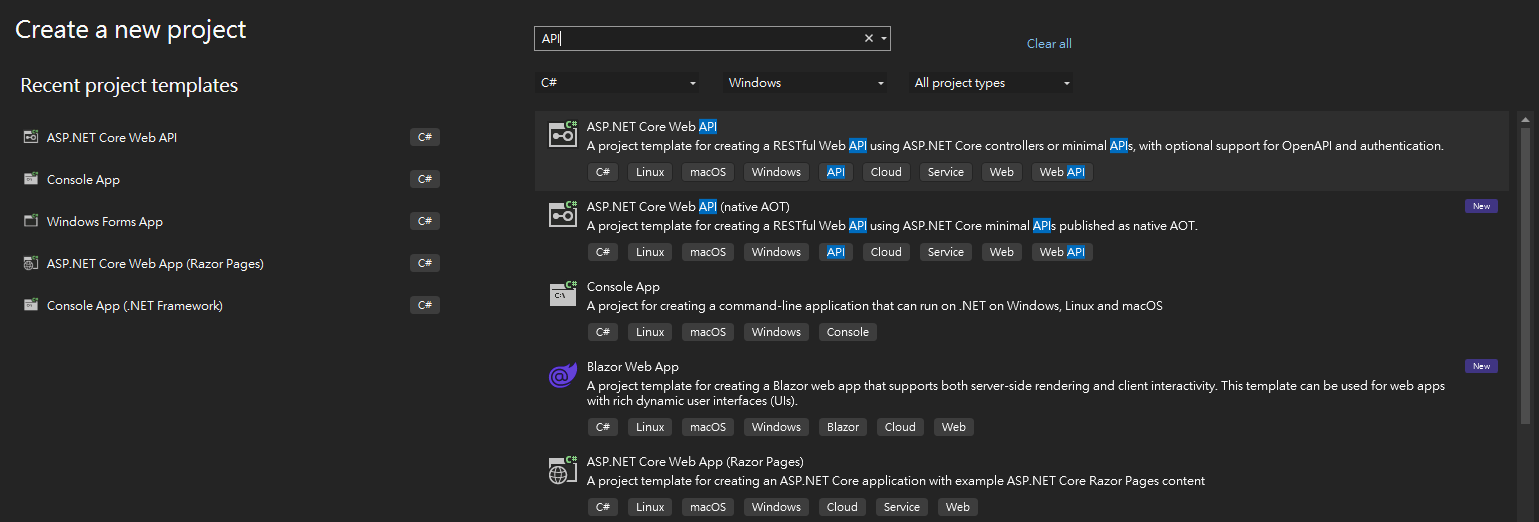Click inside the template search box
The height and width of the screenshot is (522, 1539).
(700, 39)
